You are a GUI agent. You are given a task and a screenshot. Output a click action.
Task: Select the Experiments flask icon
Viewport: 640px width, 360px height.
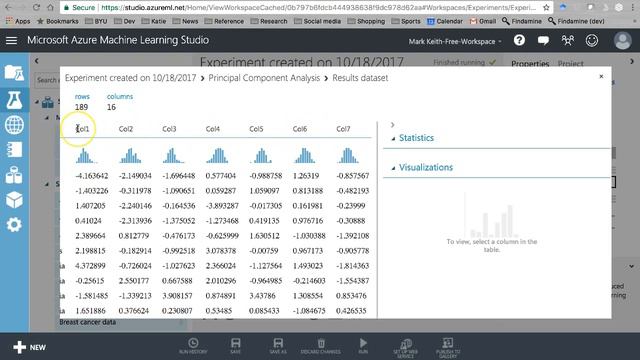pyautogui.click(x=14, y=100)
